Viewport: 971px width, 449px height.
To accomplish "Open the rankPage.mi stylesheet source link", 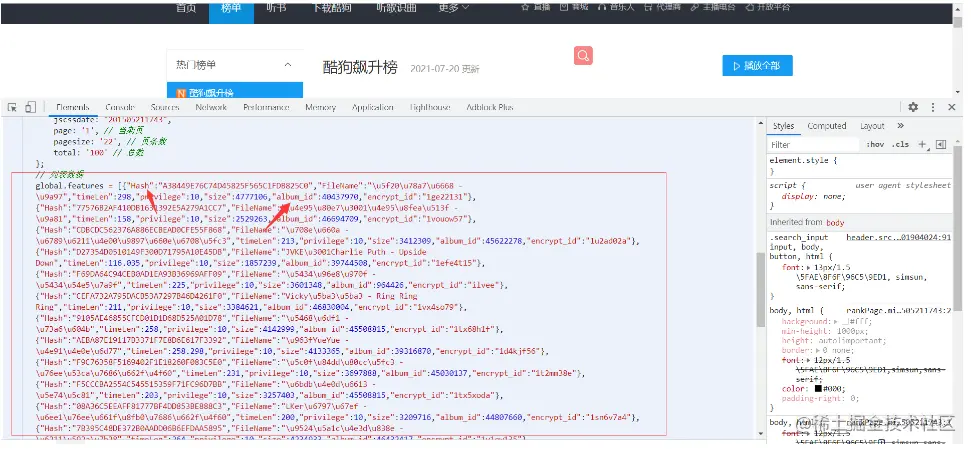I will coord(899,310).
